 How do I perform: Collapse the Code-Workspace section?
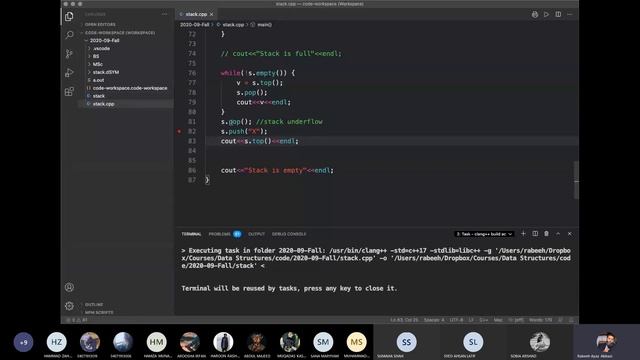(120, 33)
